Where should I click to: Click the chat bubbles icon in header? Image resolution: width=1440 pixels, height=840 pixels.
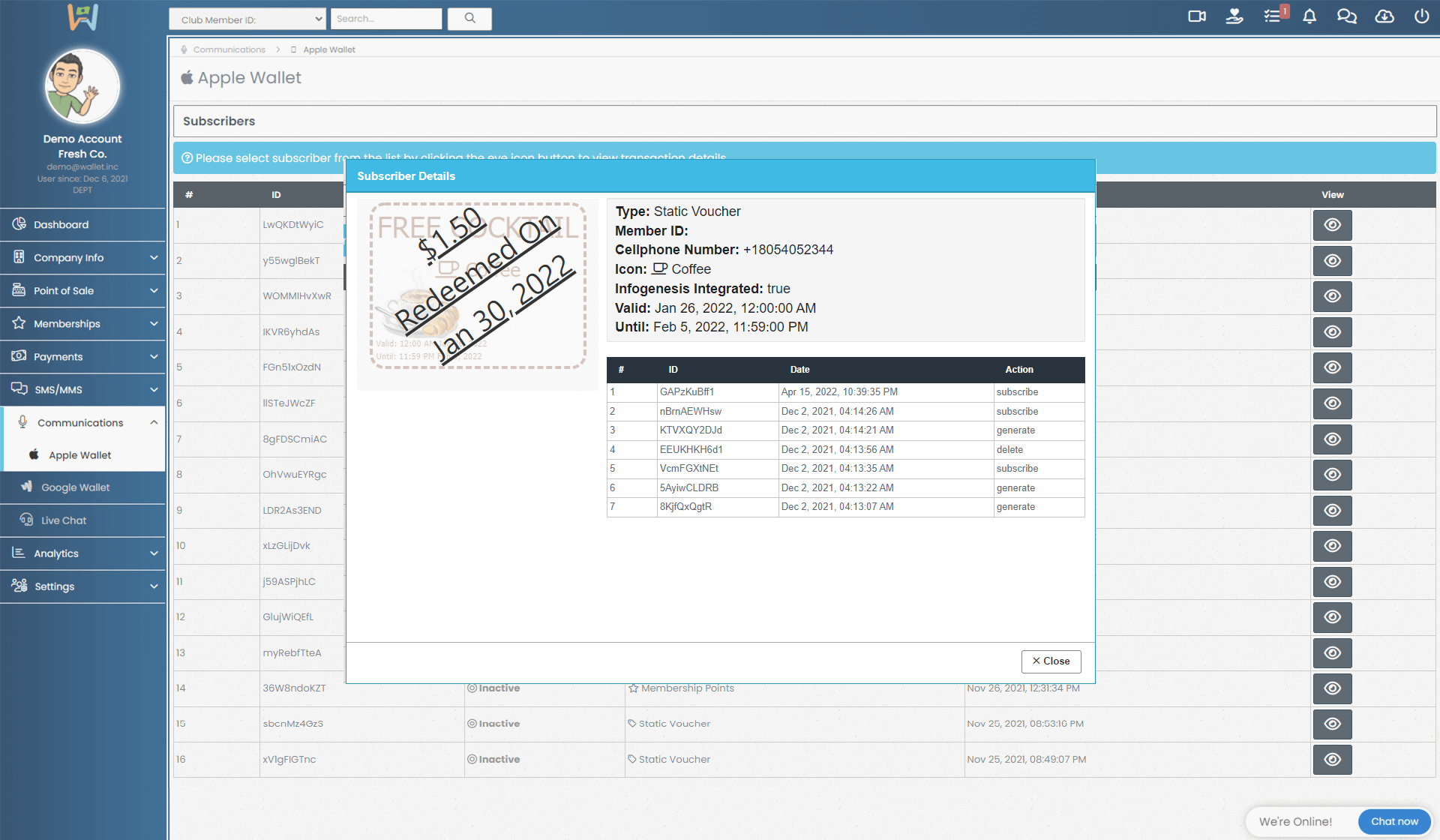pyautogui.click(x=1346, y=16)
